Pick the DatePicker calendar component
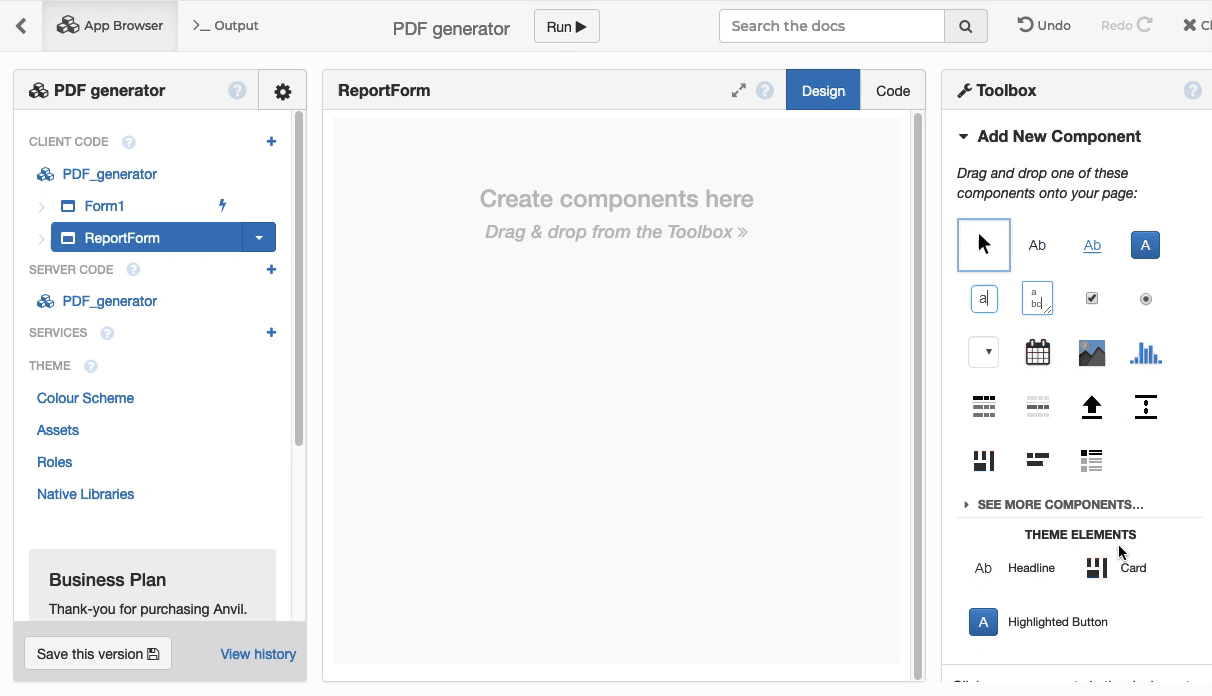The height and width of the screenshot is (696, 1212). (x=1037, y=352)
